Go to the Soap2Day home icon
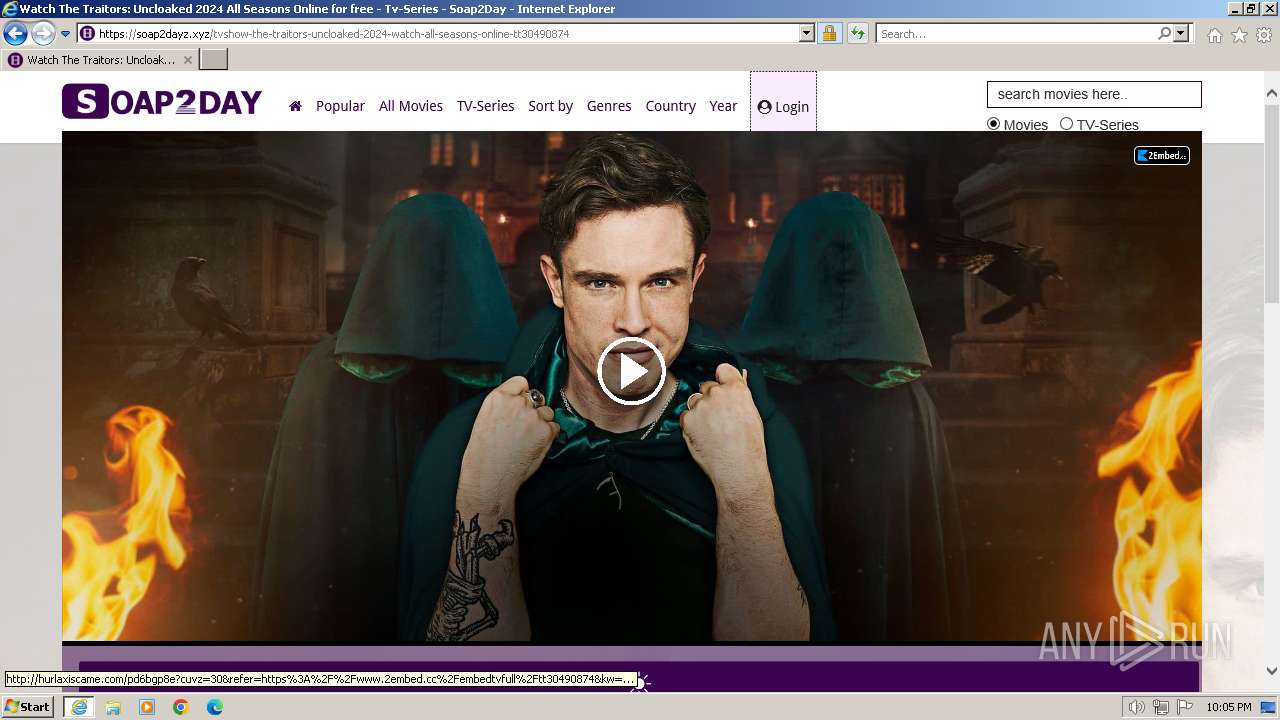 [295, 106]
